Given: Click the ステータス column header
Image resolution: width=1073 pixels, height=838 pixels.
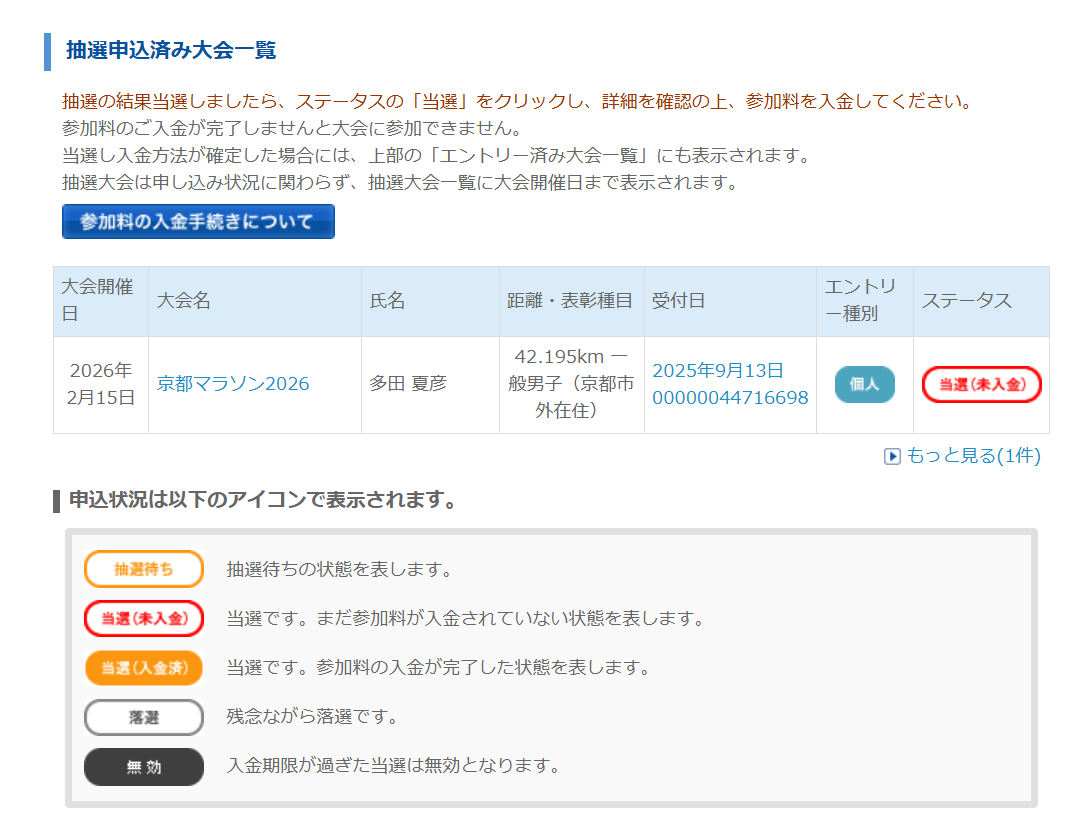Looking at the screenshot, I should 966,301.
